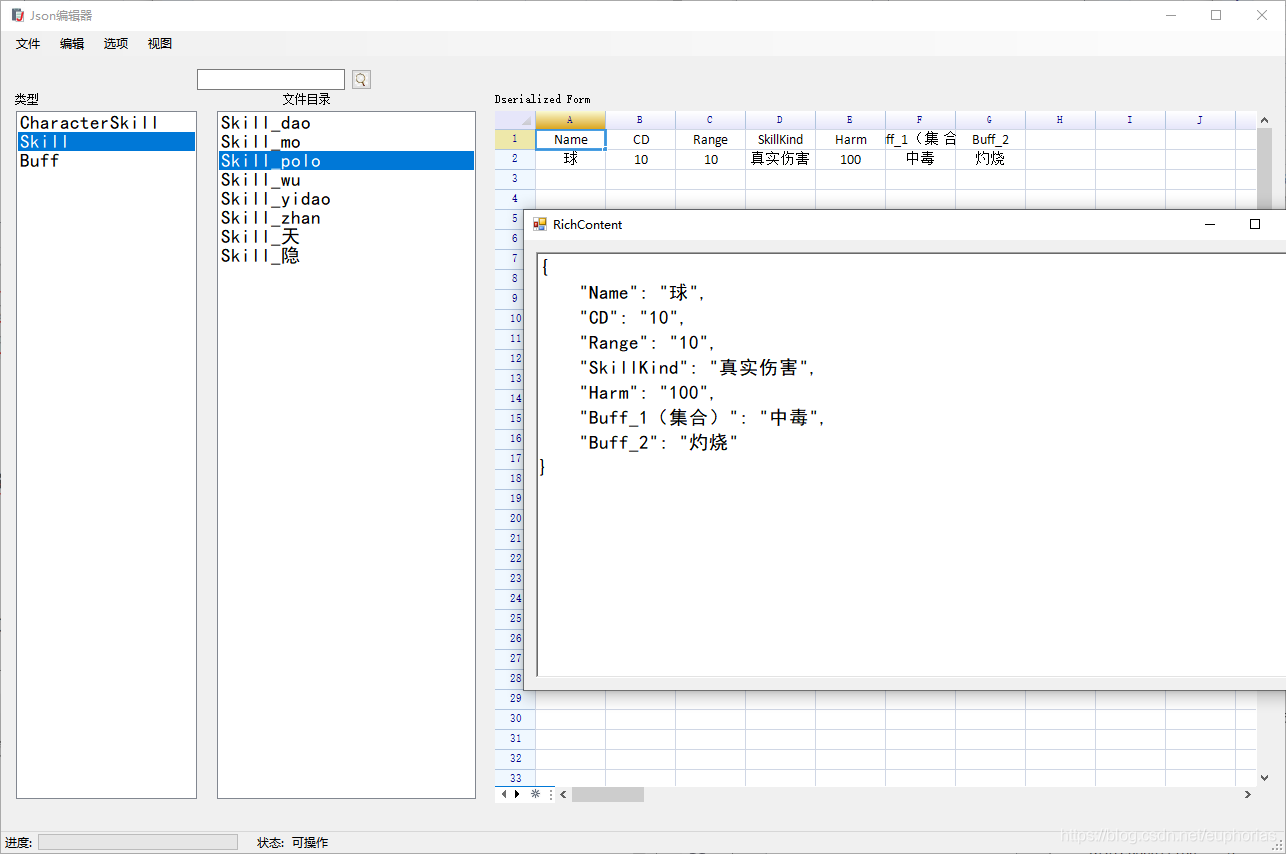
Task: Select CharacterSkill in the type list
Action: 106,123
